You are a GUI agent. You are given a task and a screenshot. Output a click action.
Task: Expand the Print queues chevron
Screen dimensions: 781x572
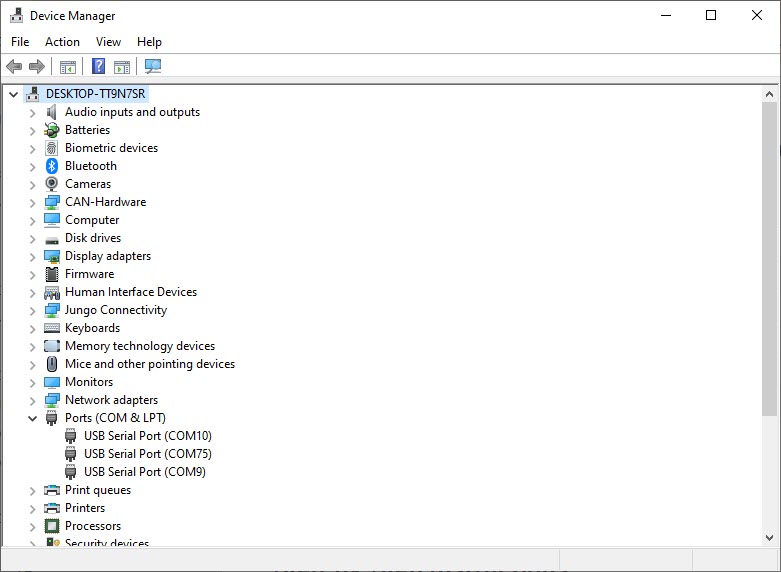32,491
